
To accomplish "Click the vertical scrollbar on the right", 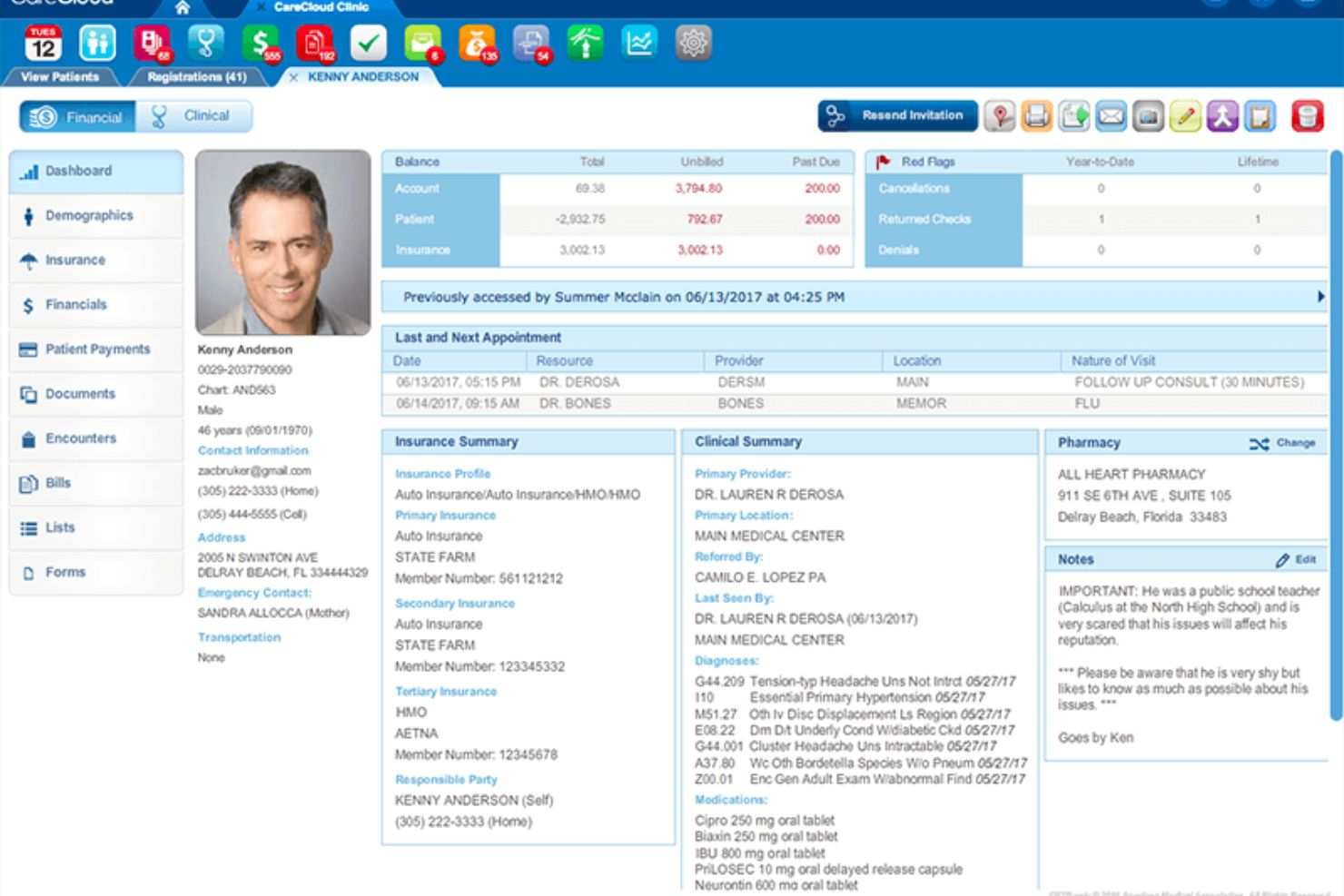I will point(1336,436).
